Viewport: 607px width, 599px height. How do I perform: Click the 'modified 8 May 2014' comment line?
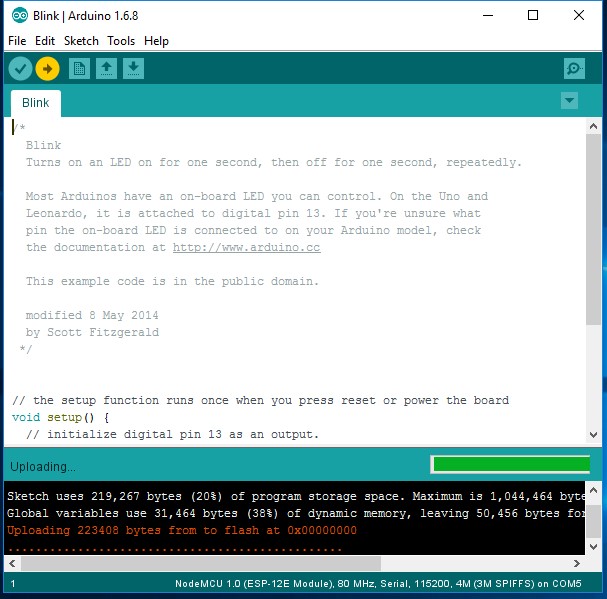coord(92,315)
